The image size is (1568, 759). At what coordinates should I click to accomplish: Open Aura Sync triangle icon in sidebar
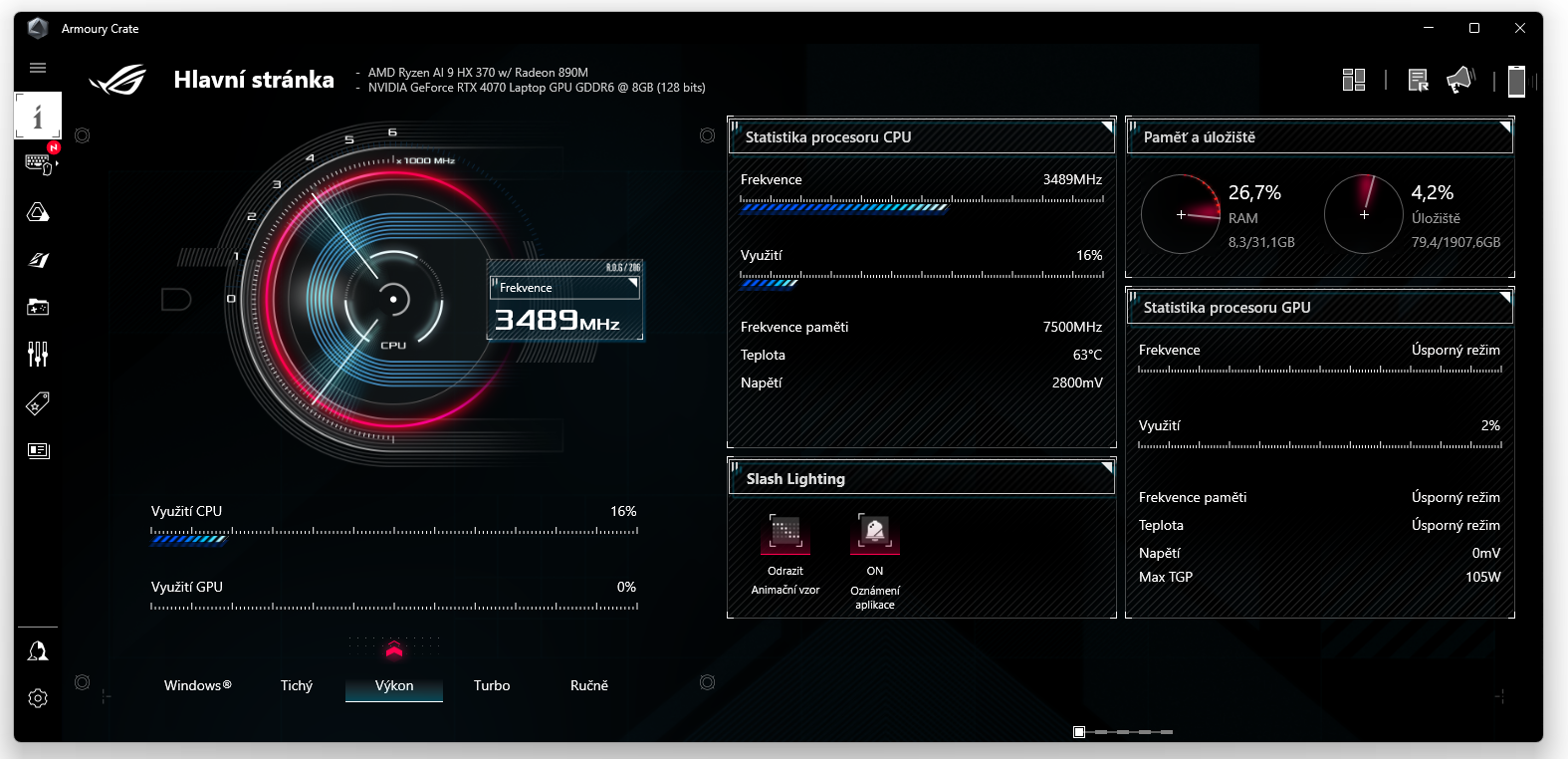pyautogui.click(x=38, y=212)
